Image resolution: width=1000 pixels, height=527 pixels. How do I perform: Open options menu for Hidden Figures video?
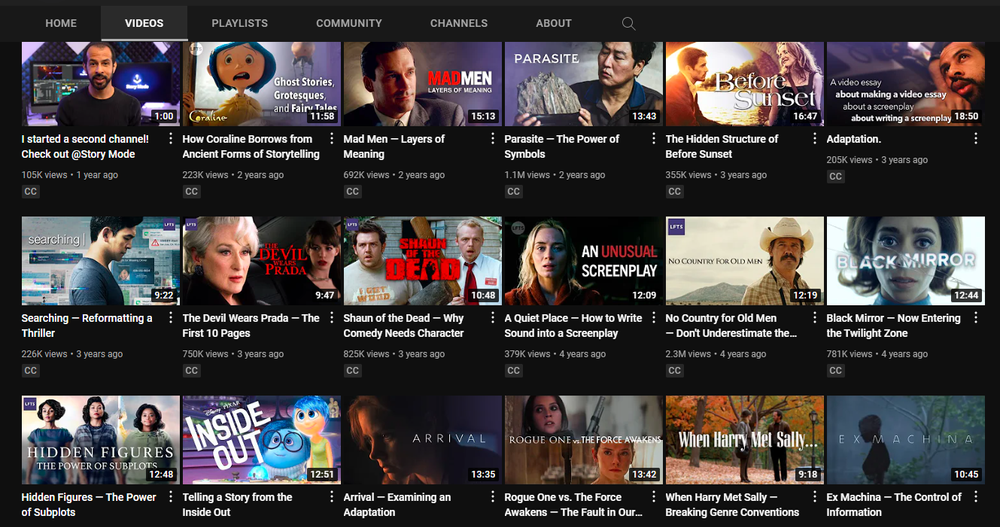click(170, 496)
